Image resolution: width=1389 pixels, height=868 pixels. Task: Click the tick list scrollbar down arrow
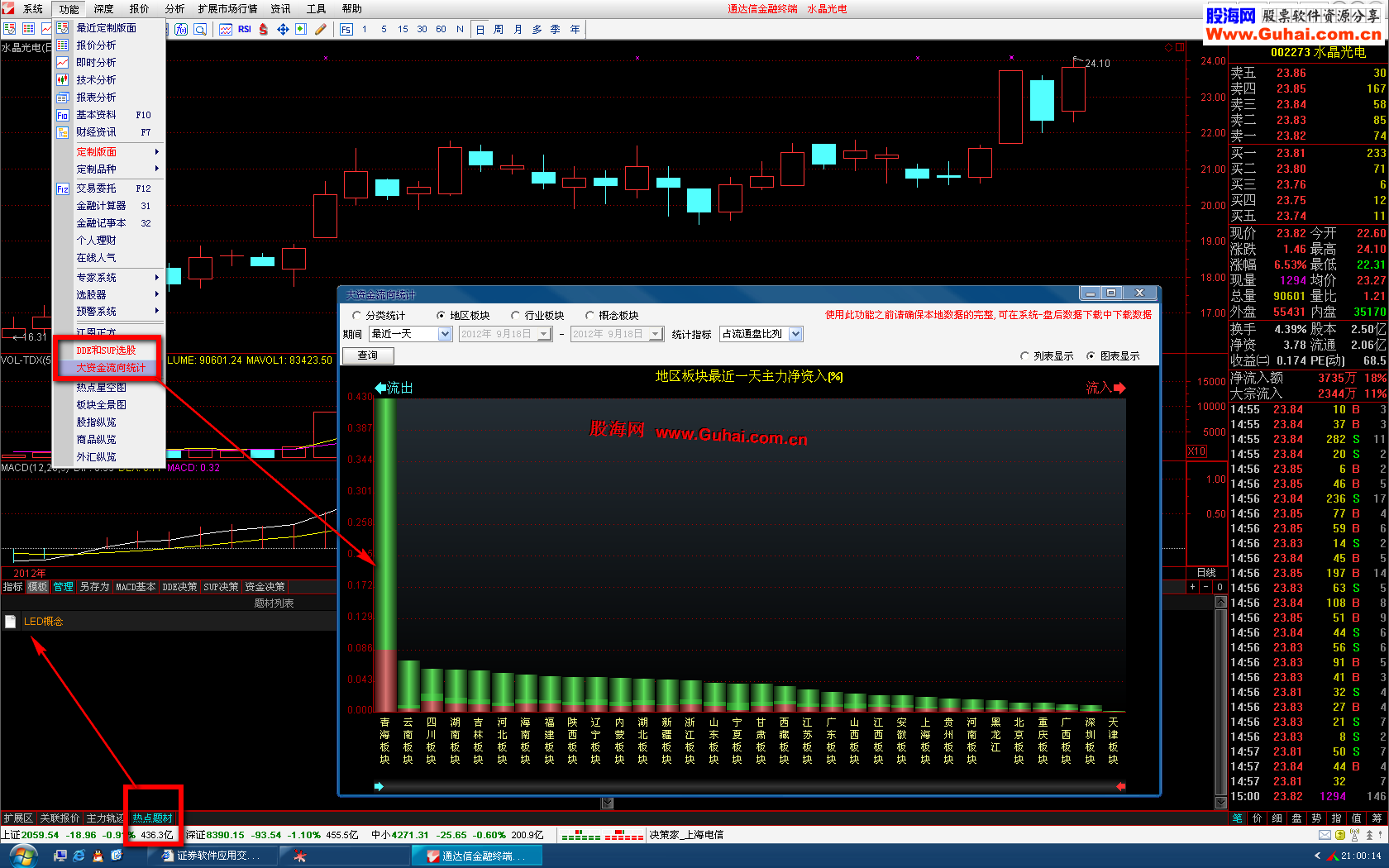tap(1220, 803)
